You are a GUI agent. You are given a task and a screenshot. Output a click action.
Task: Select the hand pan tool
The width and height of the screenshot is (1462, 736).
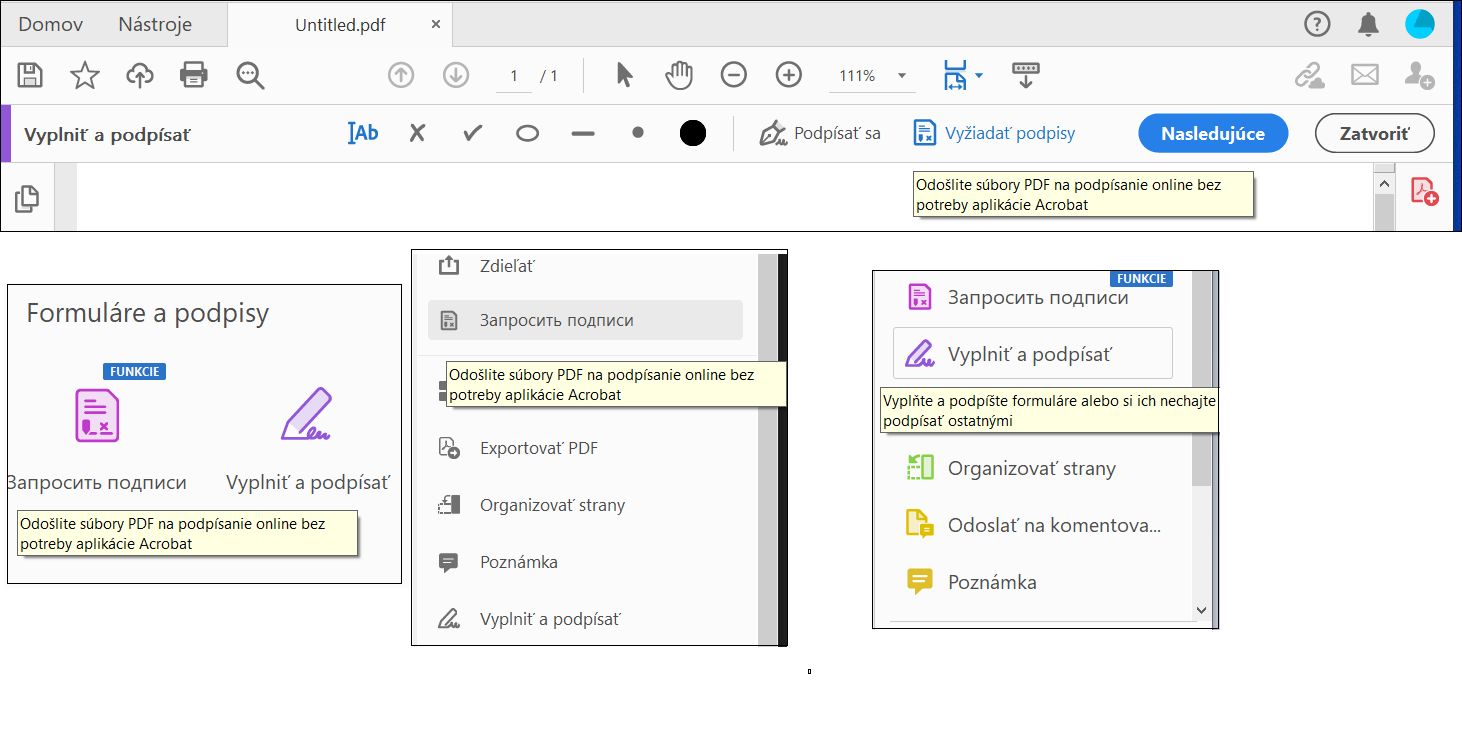click(680, 75)
